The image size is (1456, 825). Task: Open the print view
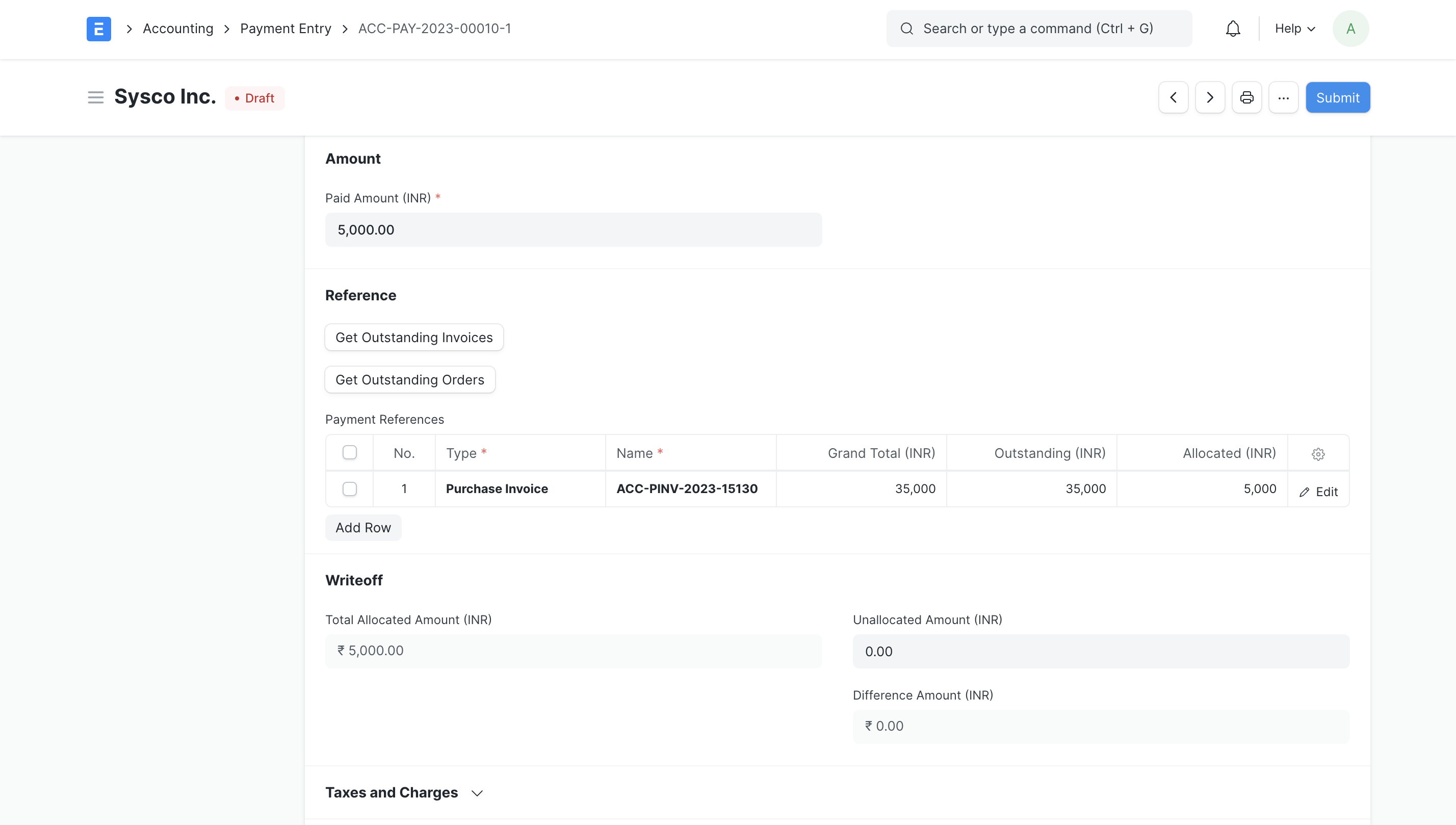click(x=1246, y=97)
